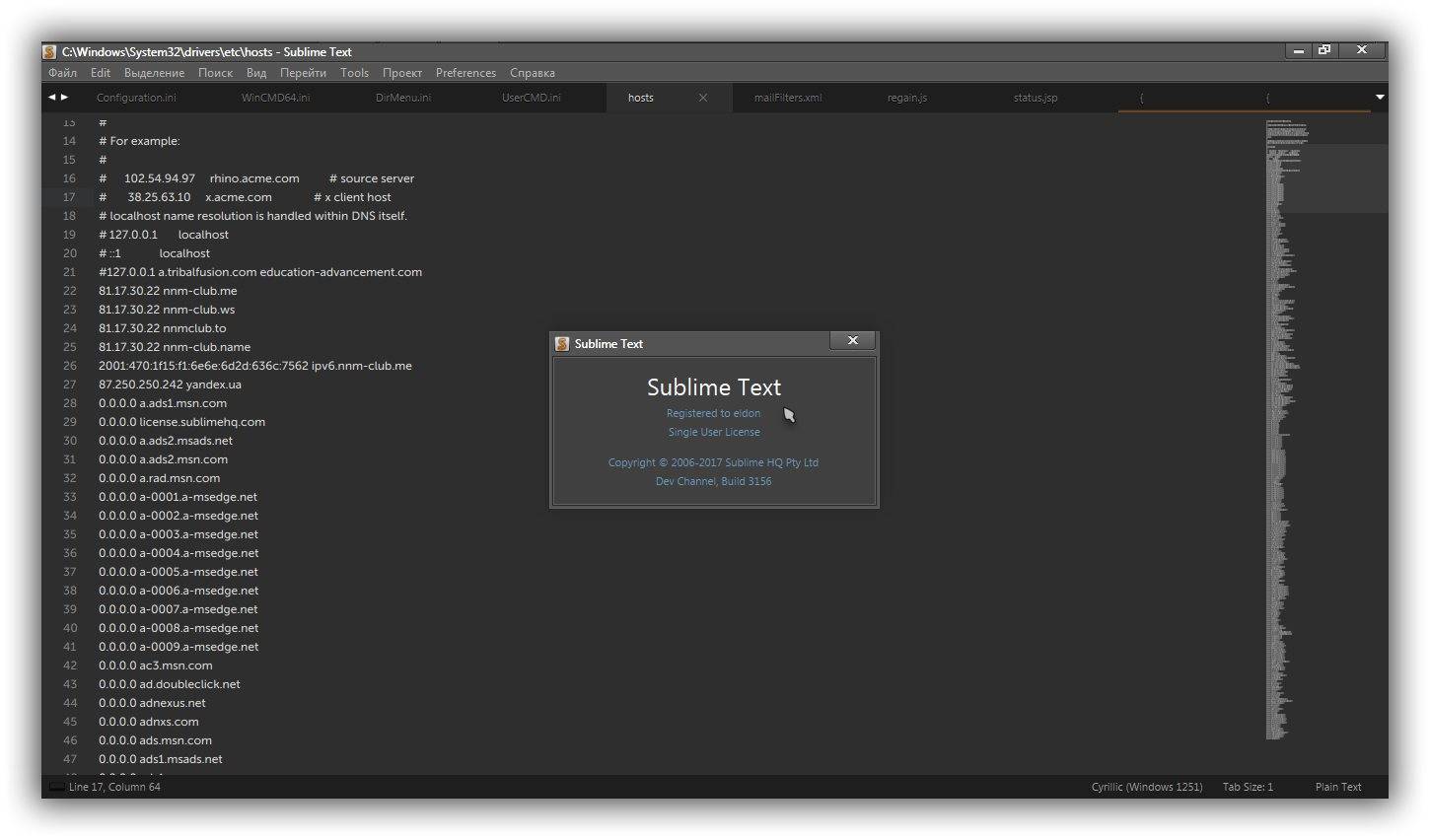Open the Поиск menu

pyautogui.click(x=215, y=73)
